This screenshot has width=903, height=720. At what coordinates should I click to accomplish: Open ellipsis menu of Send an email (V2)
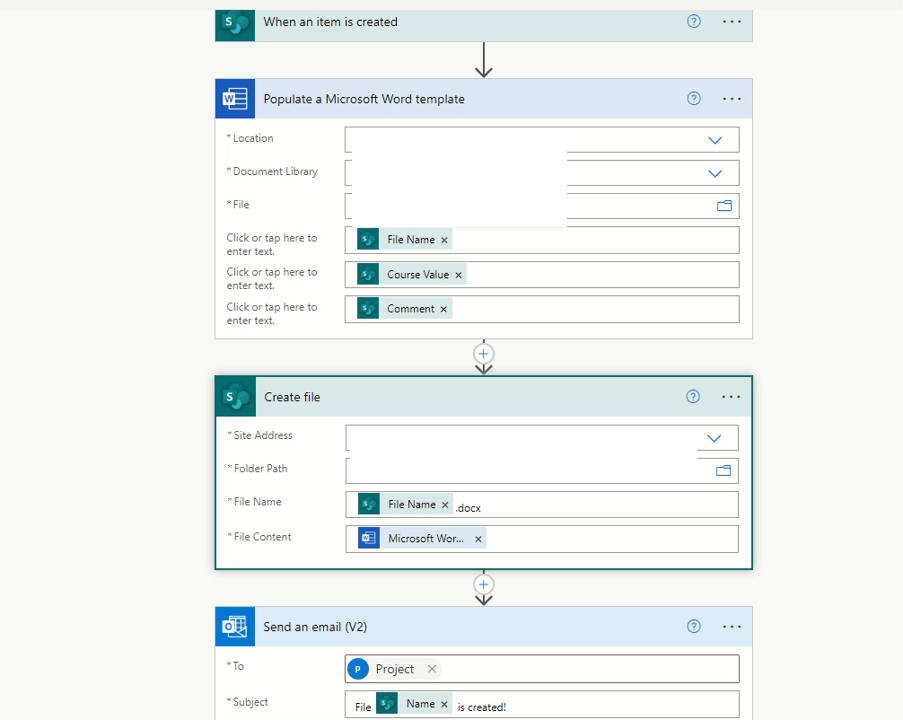732,627
